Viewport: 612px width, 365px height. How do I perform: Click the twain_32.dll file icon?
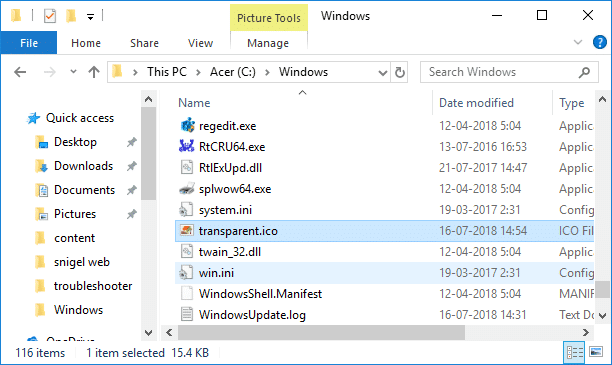pos(187,252)
